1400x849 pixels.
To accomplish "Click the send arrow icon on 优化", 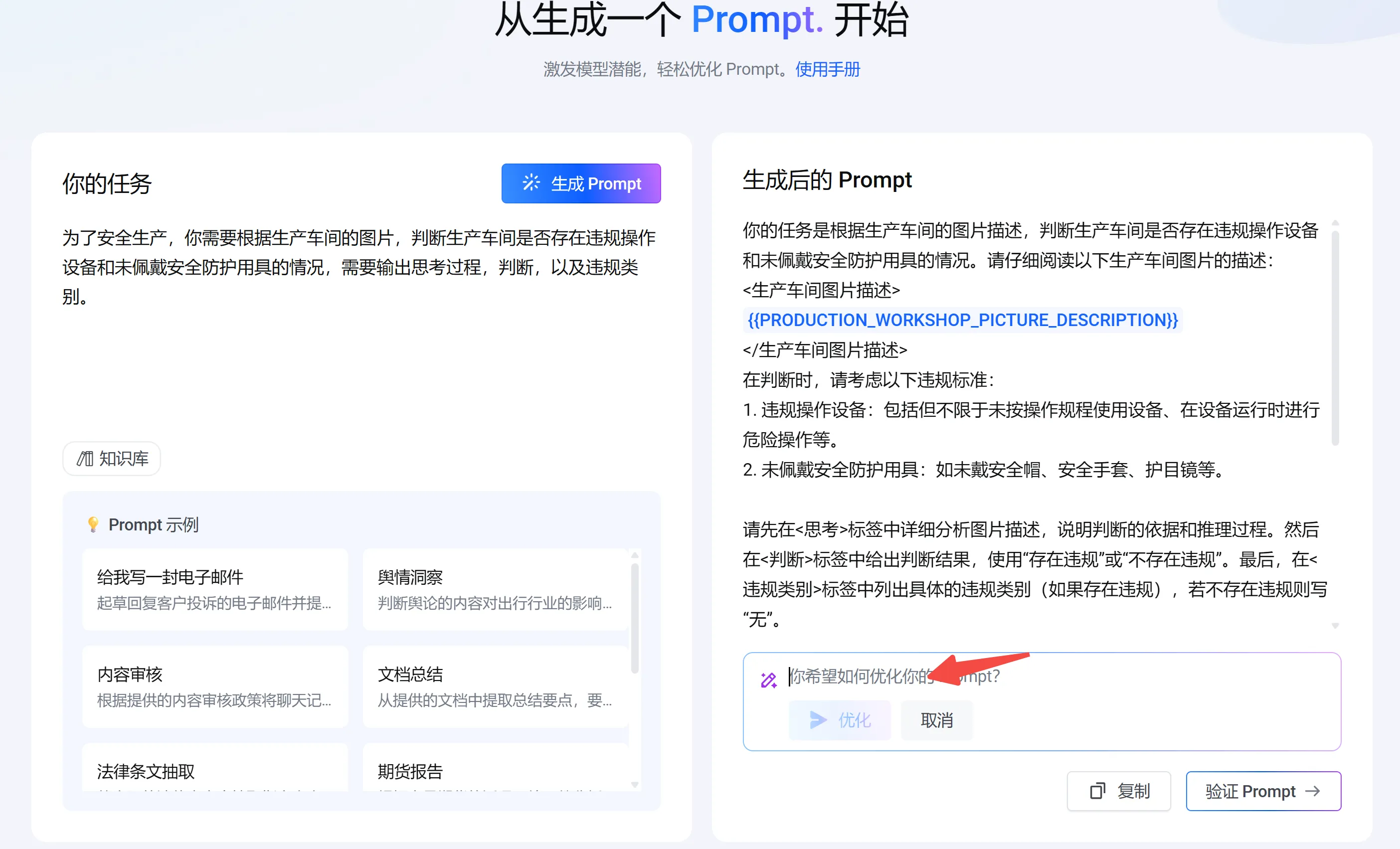I will coord(818,720).
